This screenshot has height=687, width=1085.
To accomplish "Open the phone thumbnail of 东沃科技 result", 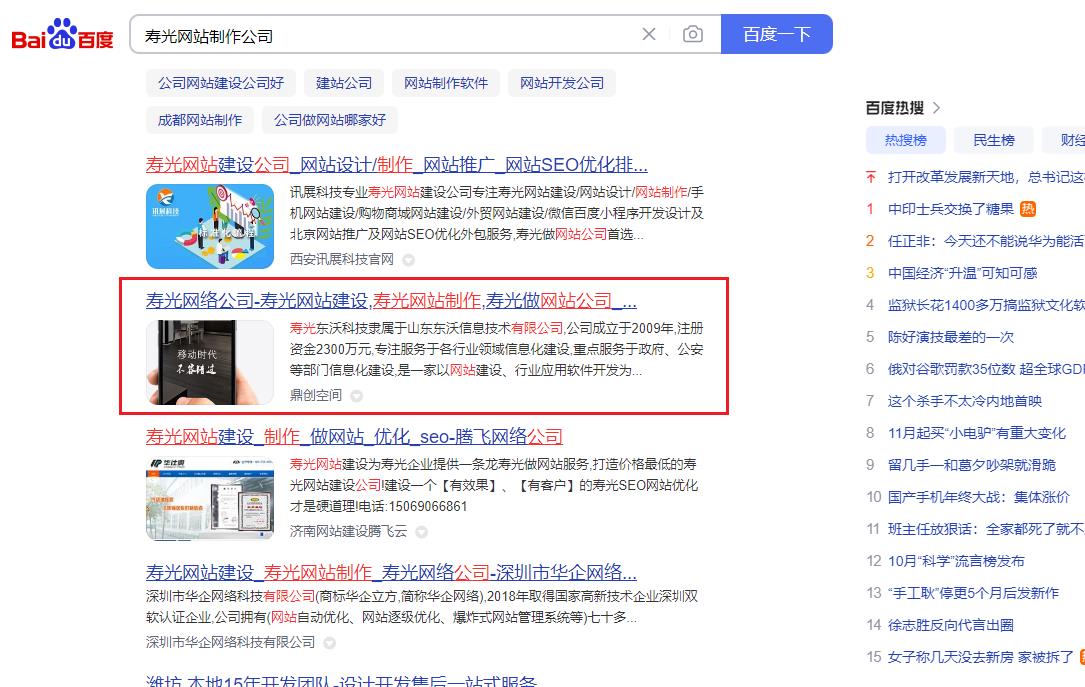I will coord(210,362).
